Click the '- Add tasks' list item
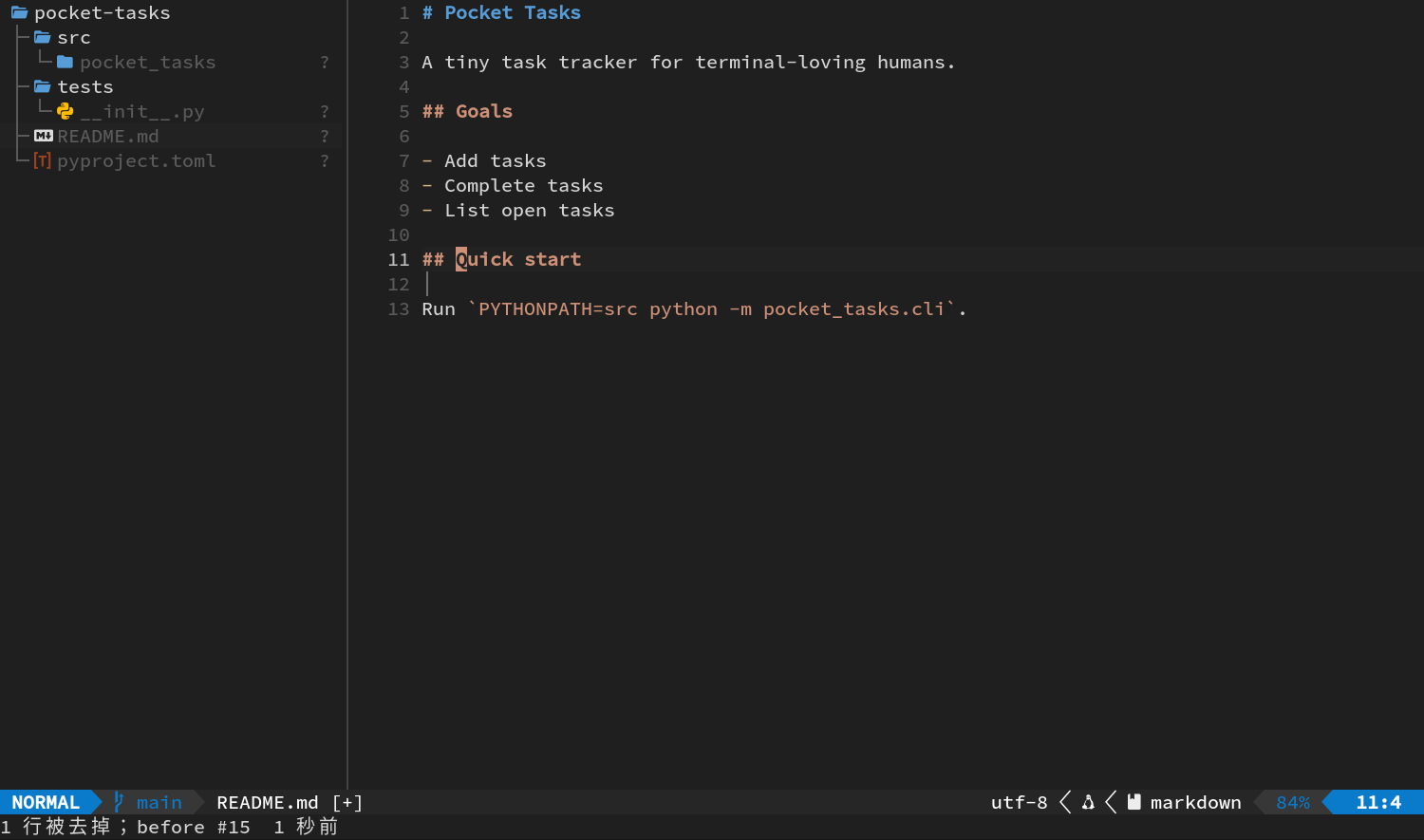The width and height of the screenshot is (1424, 840). pyautogui.click(x=484, y=161)
